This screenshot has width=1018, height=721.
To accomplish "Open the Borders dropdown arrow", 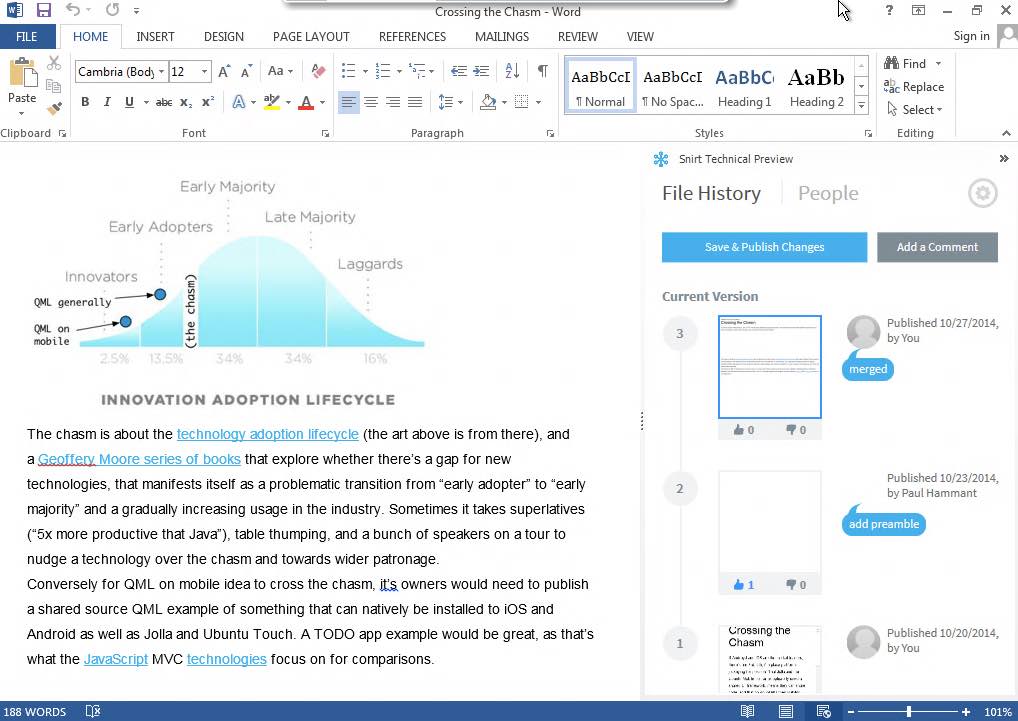I will point(538,102).
